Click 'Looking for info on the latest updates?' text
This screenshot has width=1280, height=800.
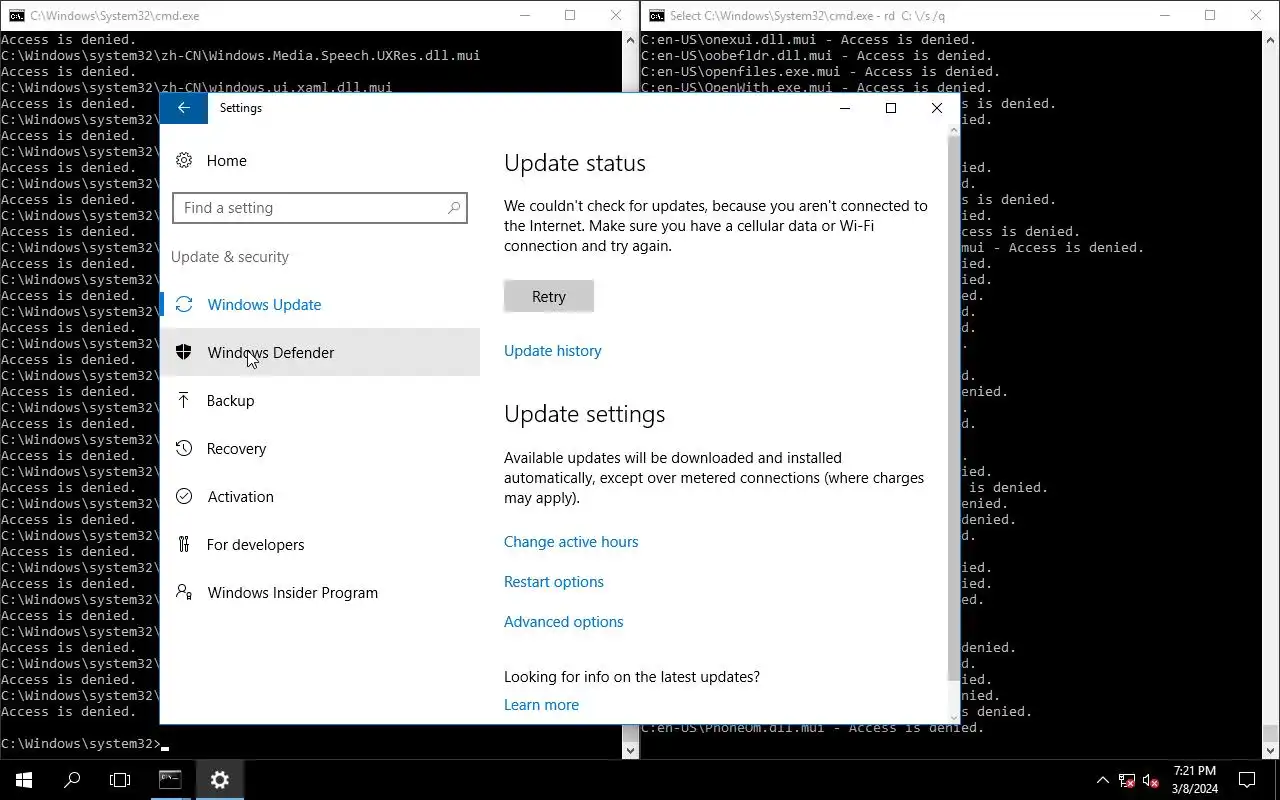pos(632,677)
